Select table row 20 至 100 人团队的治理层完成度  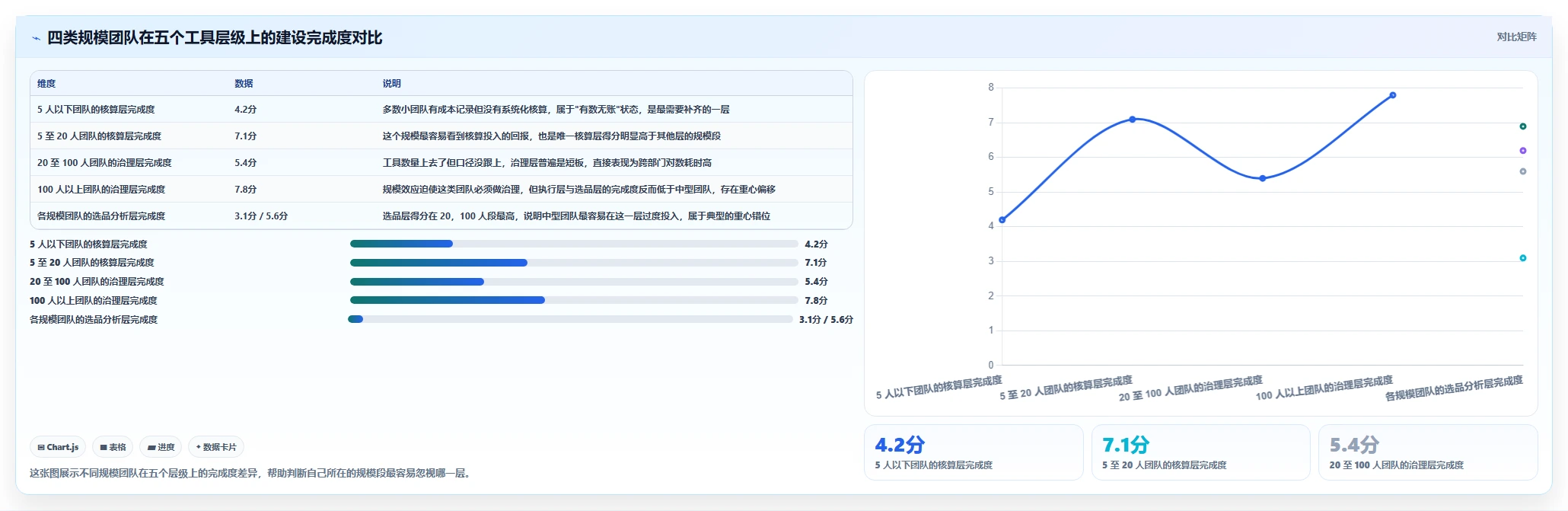tap(441, 163)
